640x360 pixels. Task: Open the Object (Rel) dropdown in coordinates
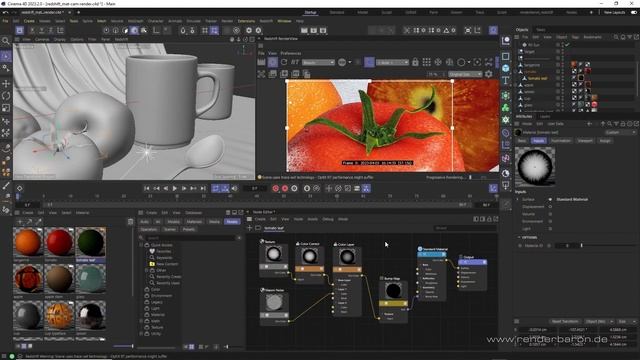(x=598, y=321)
